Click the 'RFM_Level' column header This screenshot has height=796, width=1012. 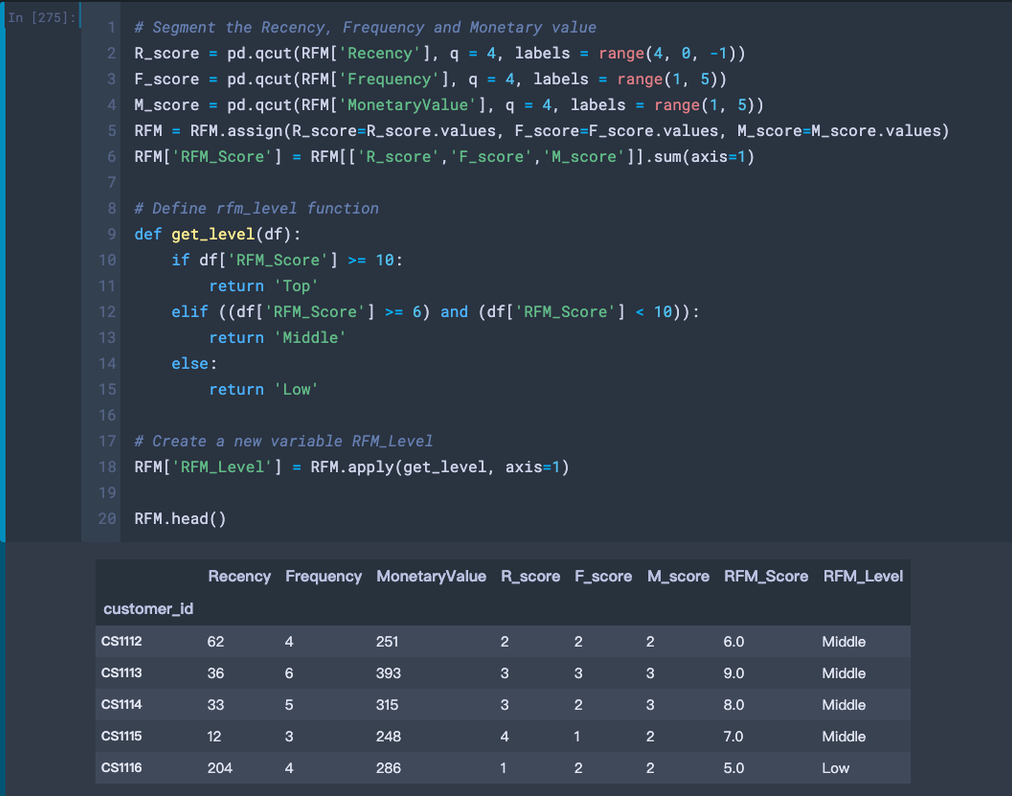pyautogui.click(x=863, y=577)
